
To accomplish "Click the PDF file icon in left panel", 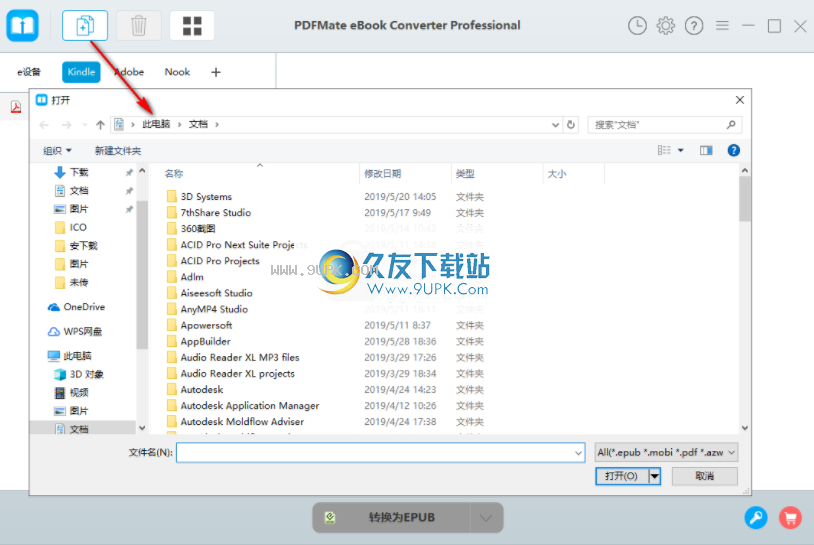I will (x=16, y=107).
